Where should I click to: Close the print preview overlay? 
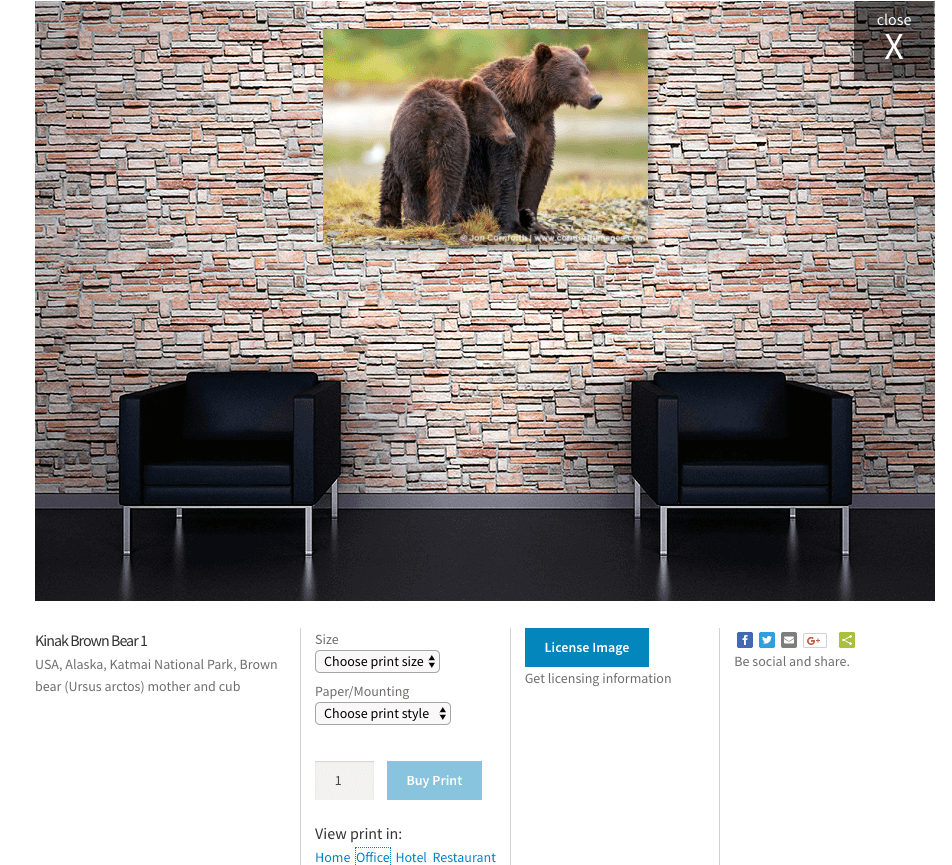[x=894, y=38]
